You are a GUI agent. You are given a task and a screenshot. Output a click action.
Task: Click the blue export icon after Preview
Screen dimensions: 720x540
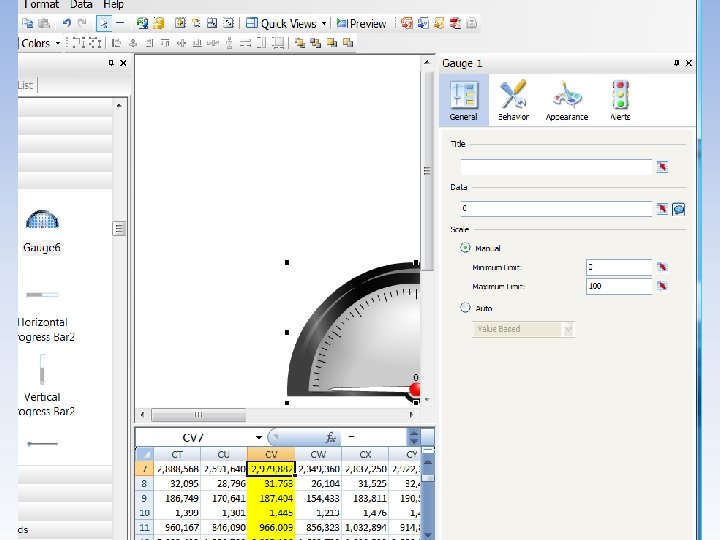click(x=423, y=23)
